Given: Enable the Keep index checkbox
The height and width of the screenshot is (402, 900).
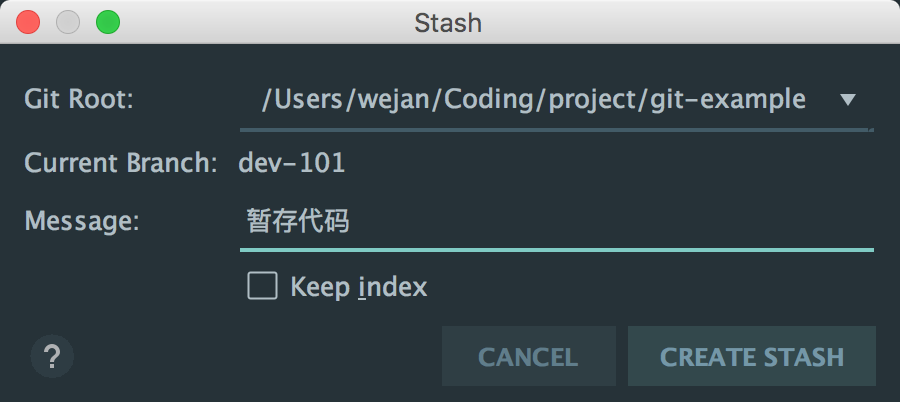Looking at the screenshot, I should pyautogui.click(x=262, y=287).
